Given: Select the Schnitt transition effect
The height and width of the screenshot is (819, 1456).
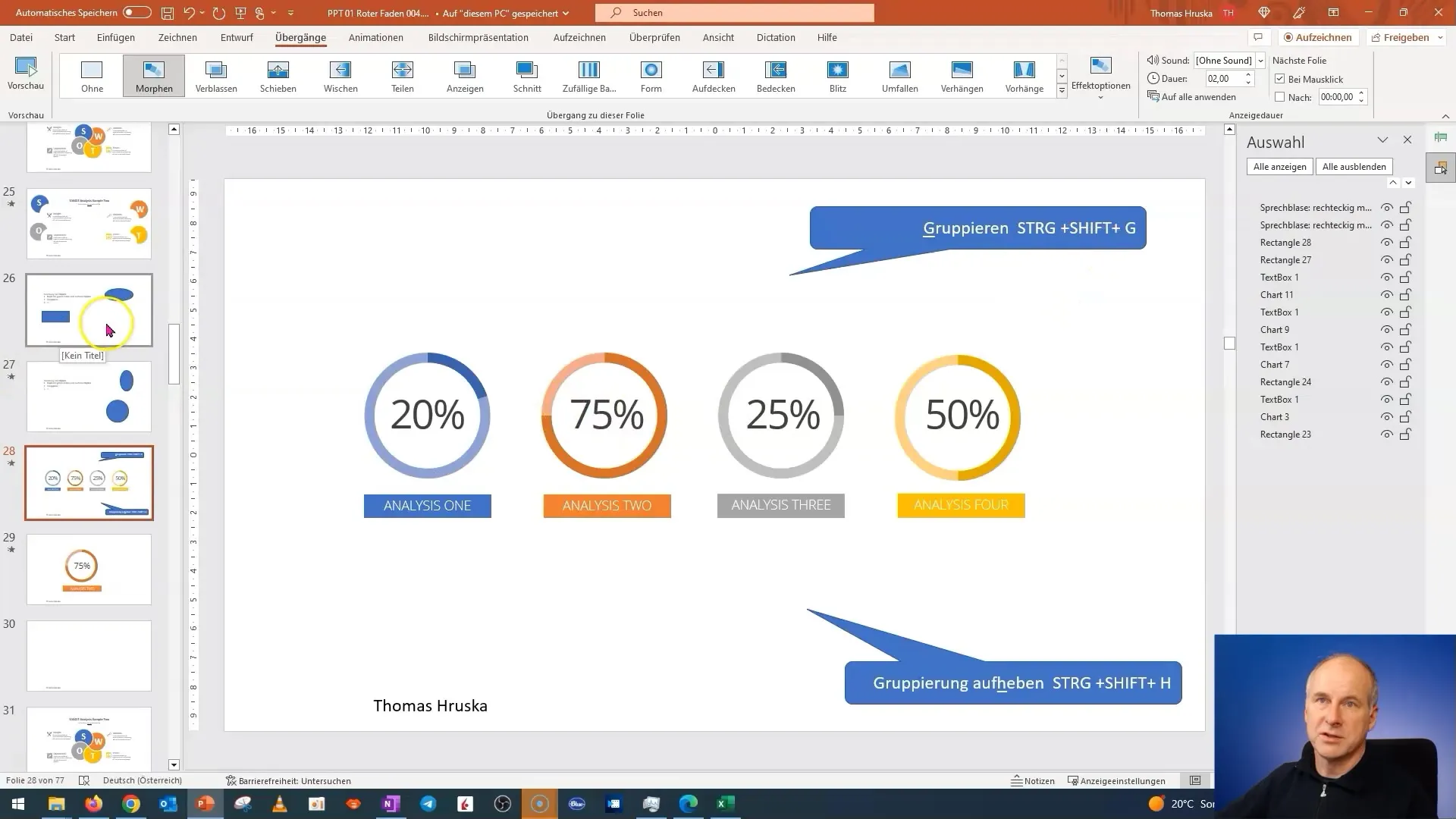Looking at the screenshot, I should (528, 76).
